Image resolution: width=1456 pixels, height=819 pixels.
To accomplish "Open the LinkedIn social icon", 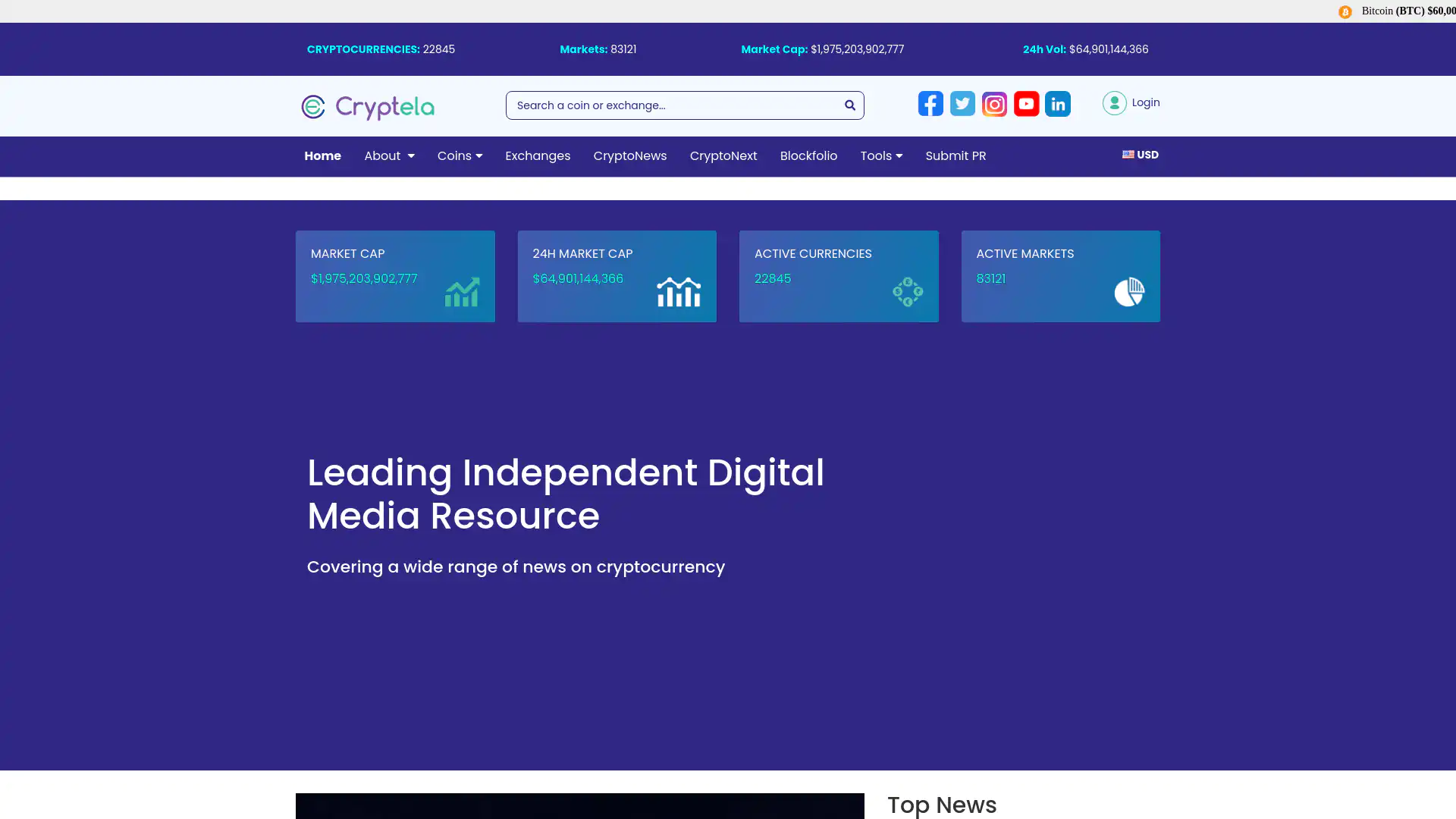I will coord(1058,104).
